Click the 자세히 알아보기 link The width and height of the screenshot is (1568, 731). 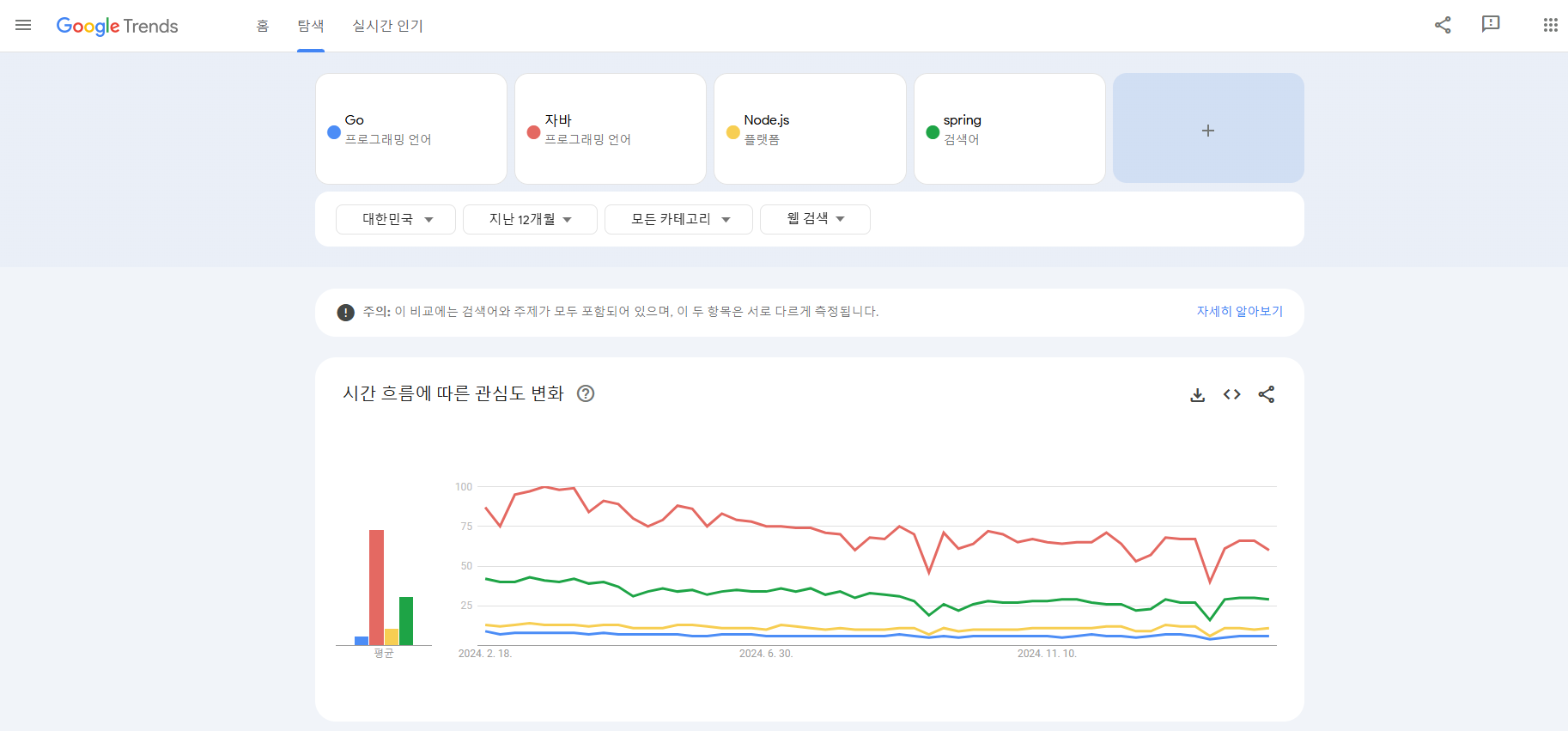point(1239,311)
